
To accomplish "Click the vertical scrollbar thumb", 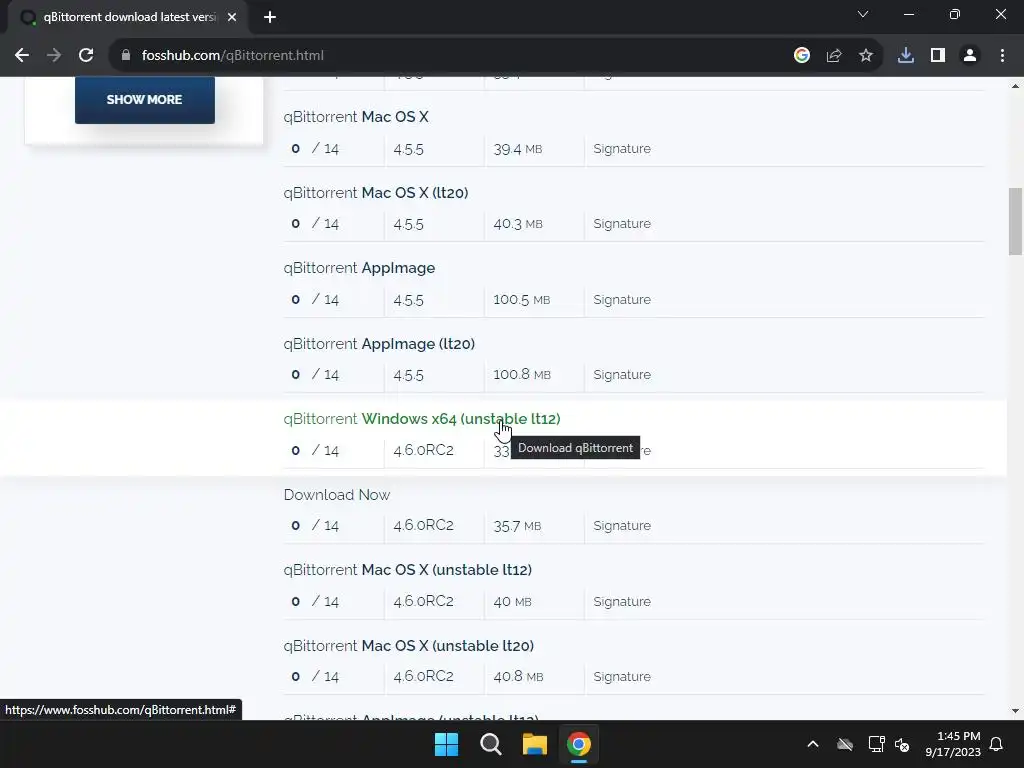I will (1016, 222).
